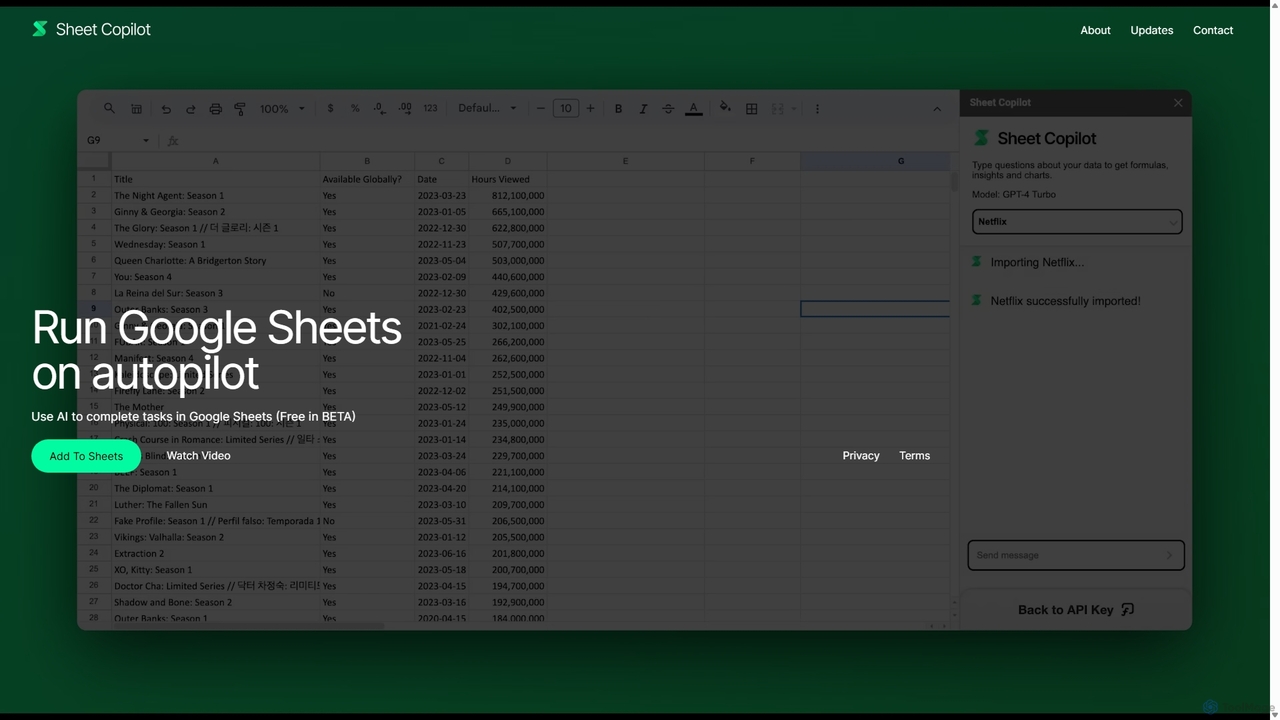Select the 812,100,000 hours cell
Image resolution: width=1280 pixels, height=720 pixels.
tap(508, 195)
